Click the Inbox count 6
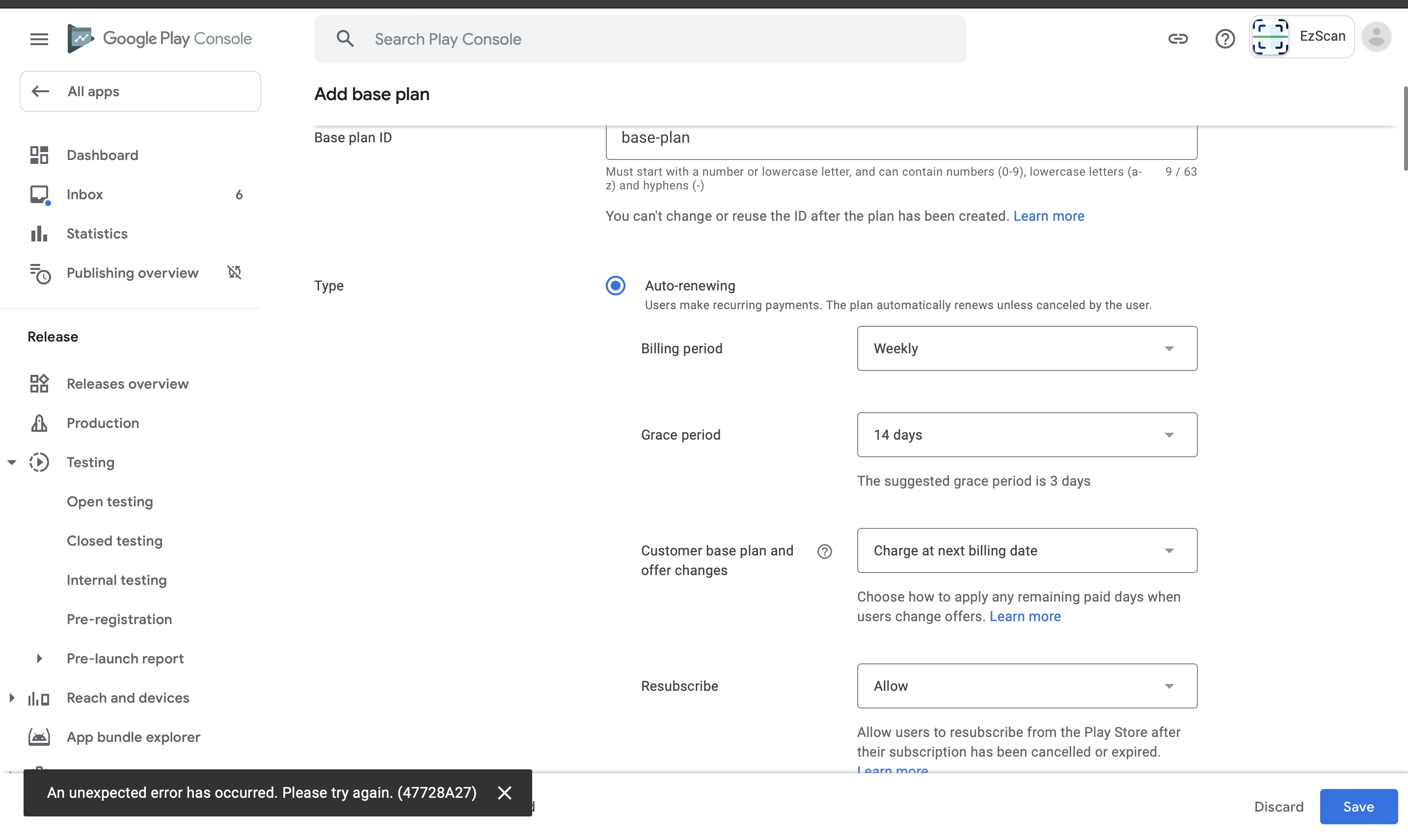Screen dimensions: 1408x840 239,194
